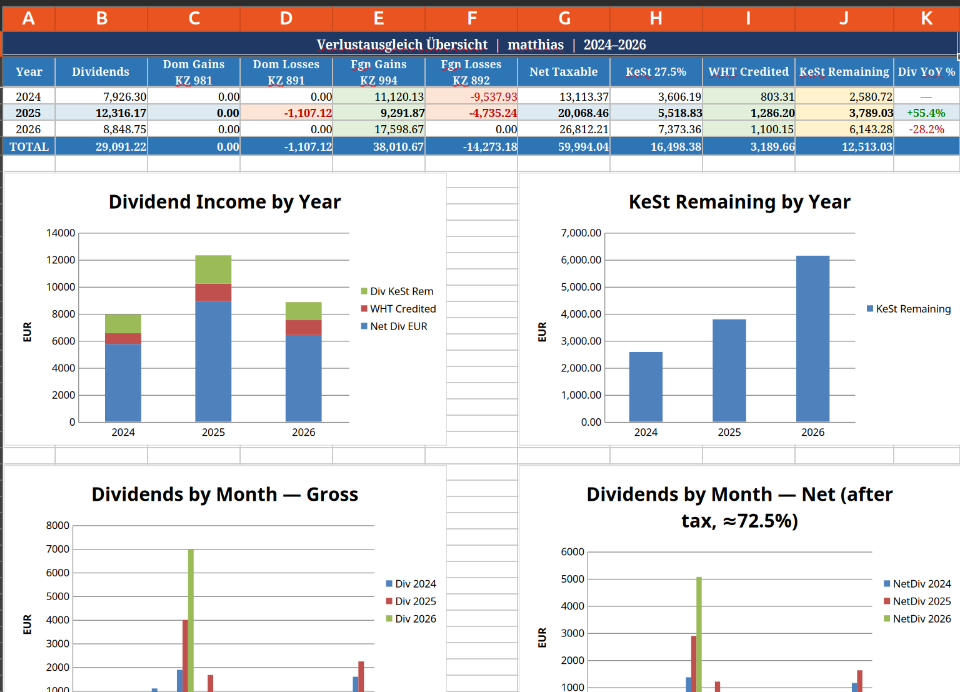
Task: Click total dividends 29,091.22
Action: tap(102, 146)
